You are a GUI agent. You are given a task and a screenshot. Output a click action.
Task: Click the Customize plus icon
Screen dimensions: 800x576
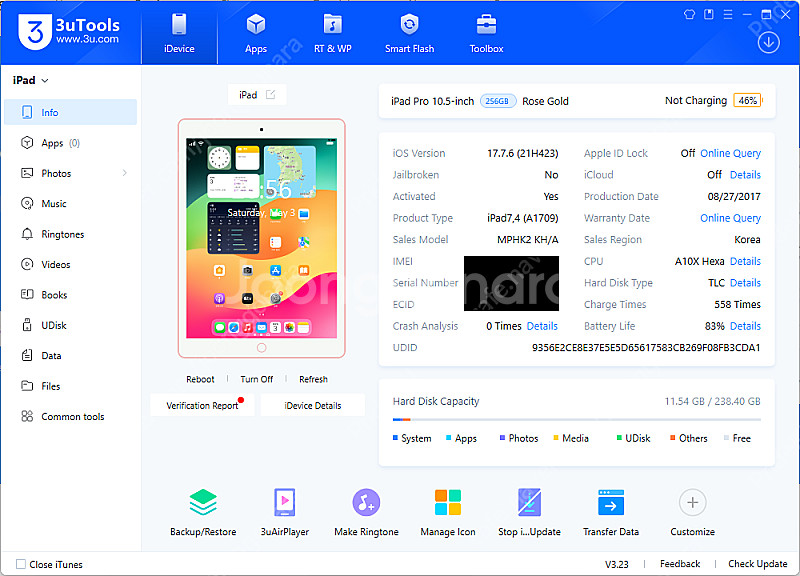692,503
